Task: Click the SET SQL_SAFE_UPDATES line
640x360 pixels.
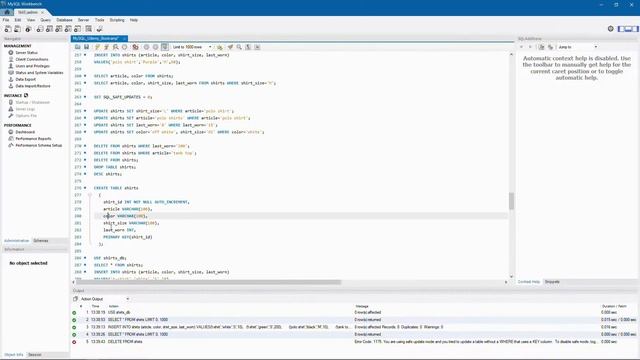Action: tap(123, 97)
